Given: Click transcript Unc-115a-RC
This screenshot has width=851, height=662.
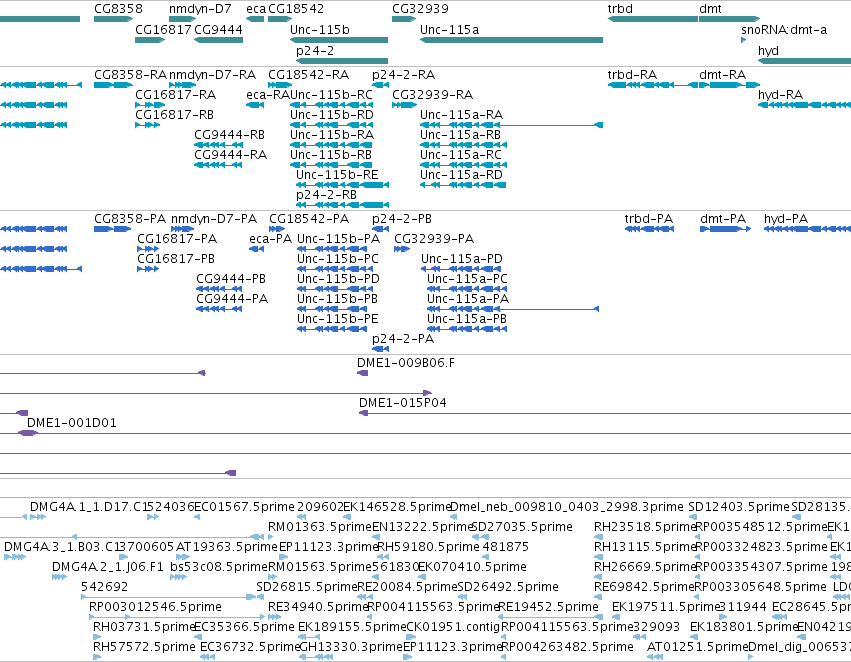Looking at the screenshot, I should (461, 155).
